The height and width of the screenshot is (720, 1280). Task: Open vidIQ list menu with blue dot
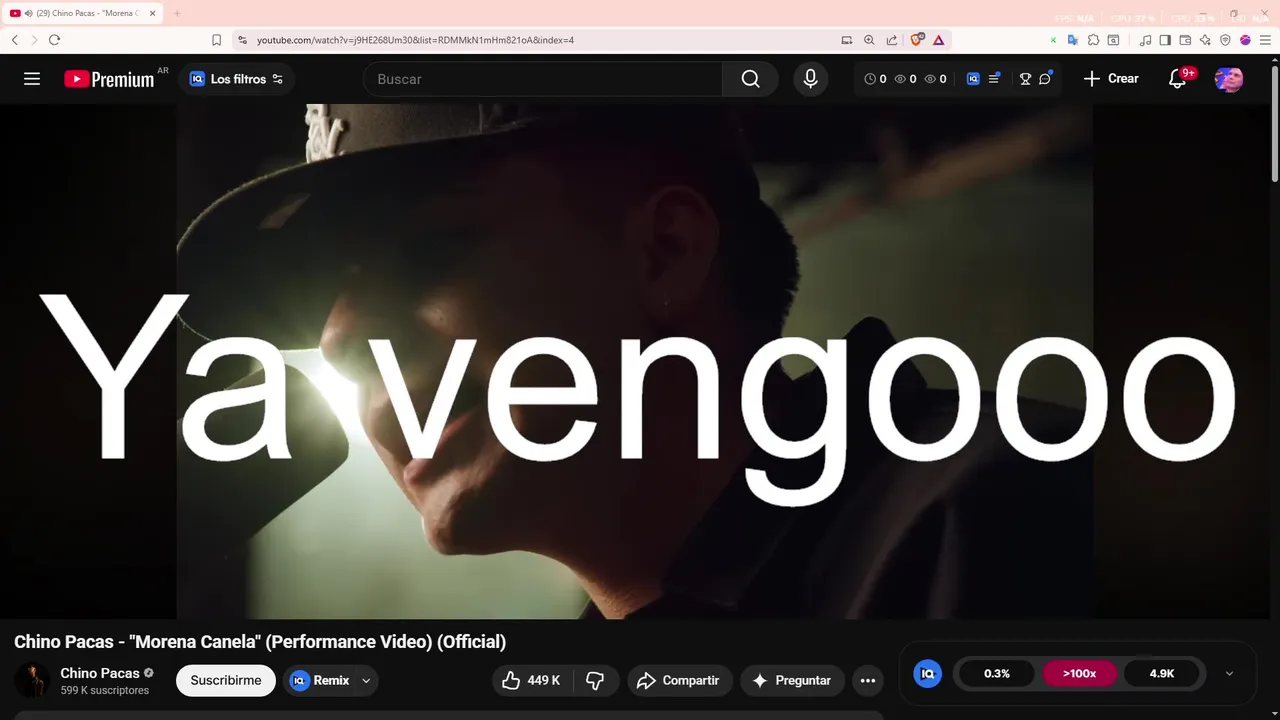tap(994, 78)
